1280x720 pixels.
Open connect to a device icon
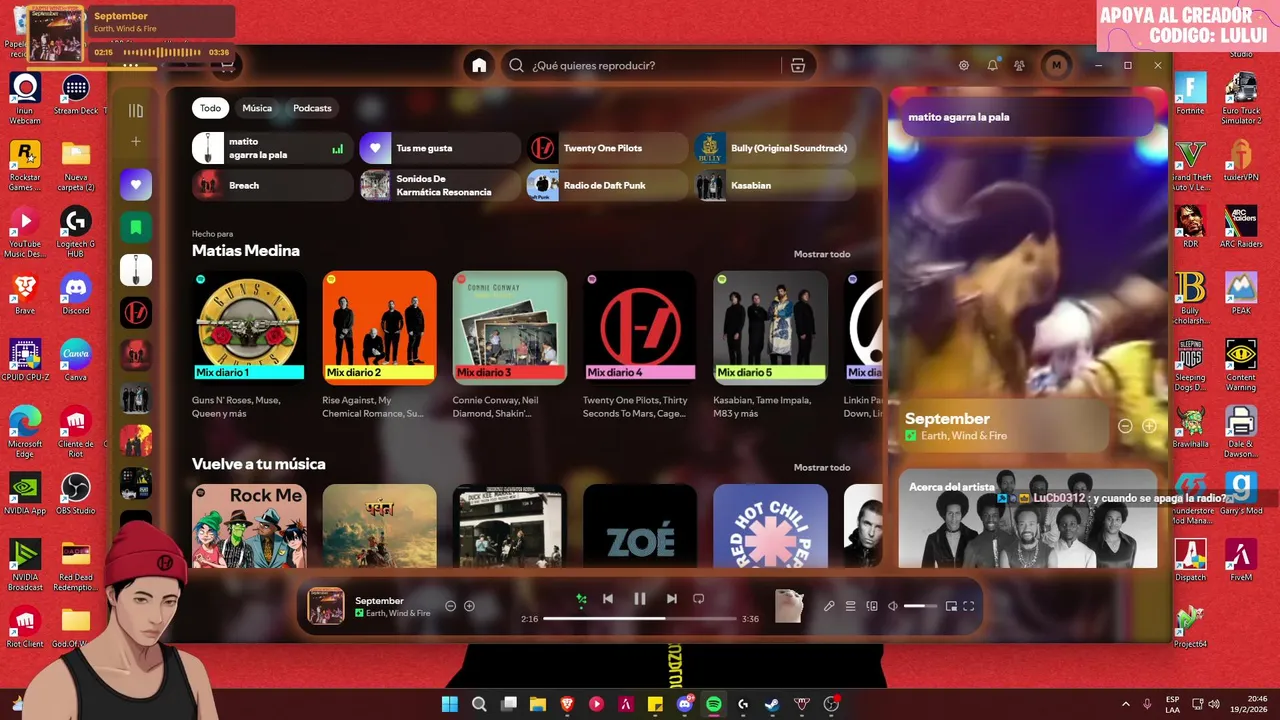click(872, 606)
